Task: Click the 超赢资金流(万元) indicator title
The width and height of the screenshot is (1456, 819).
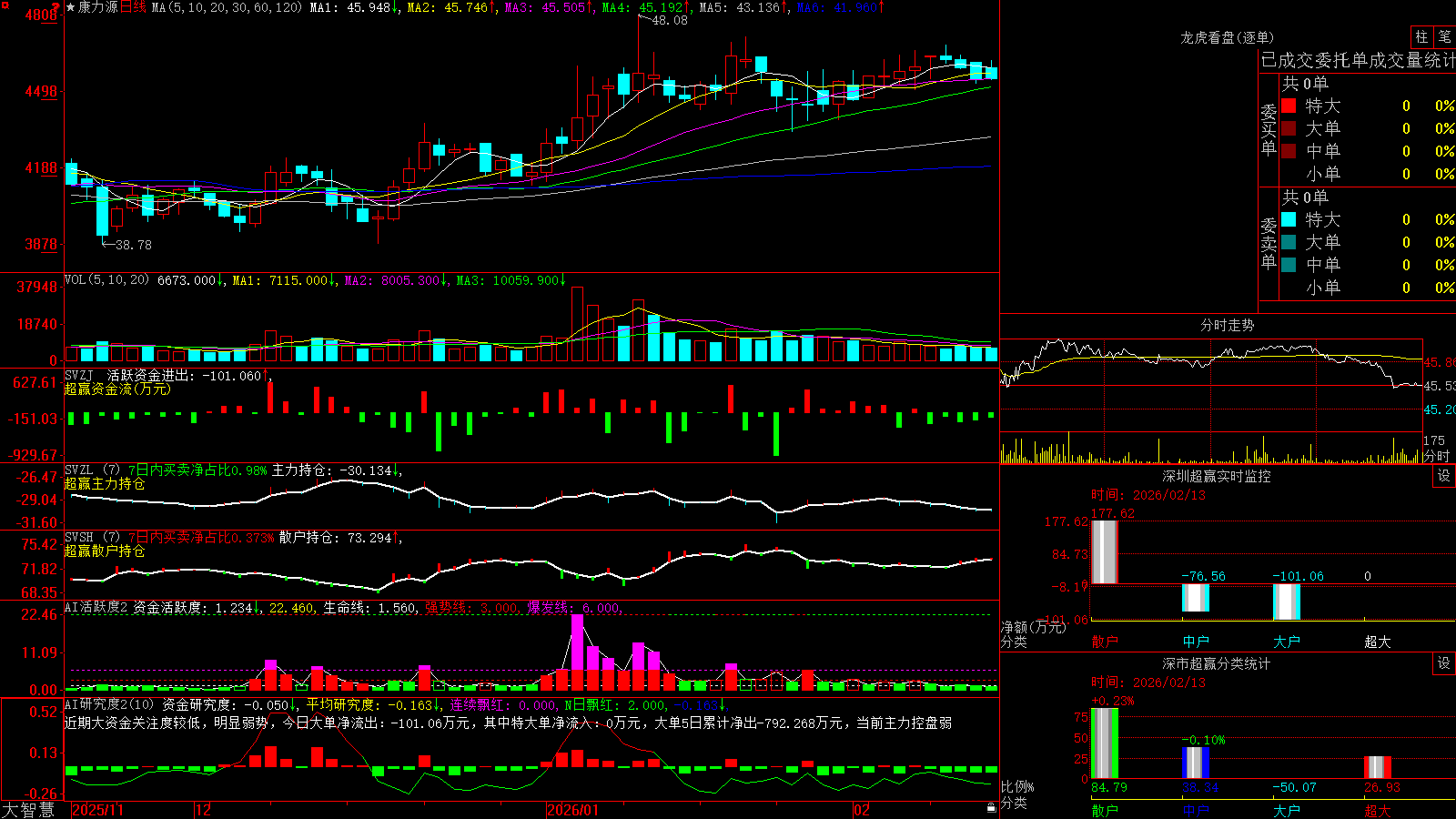Action: tap(117, 389)
